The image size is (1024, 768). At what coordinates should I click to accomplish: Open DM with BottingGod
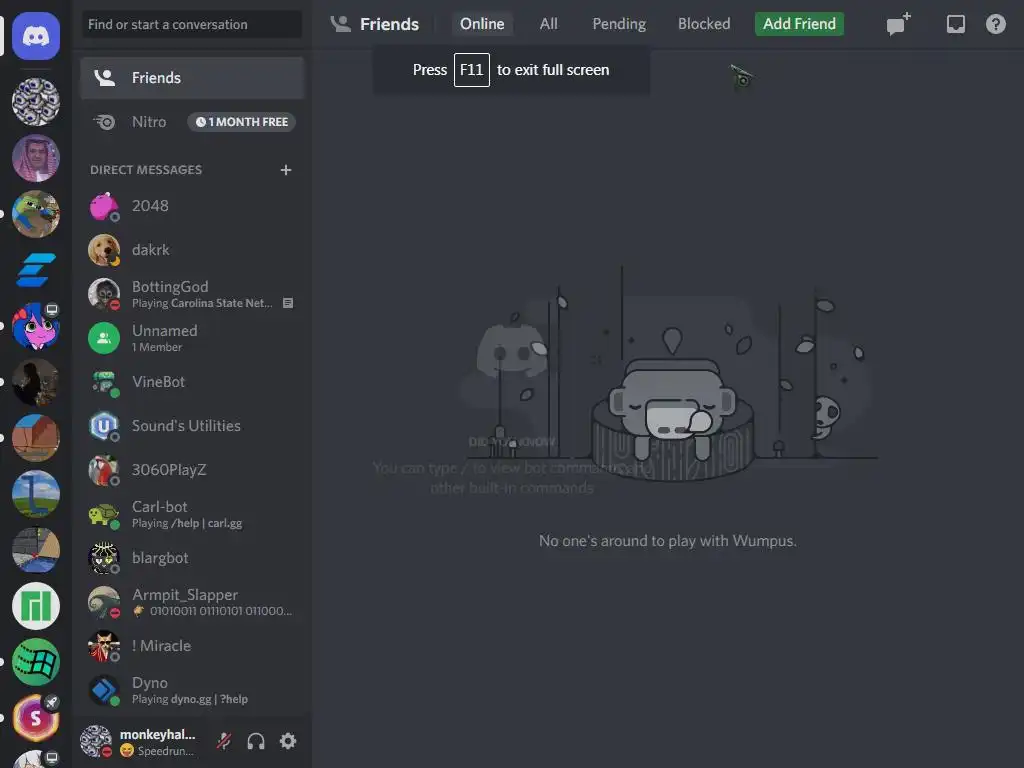click(x=192, y=294)
